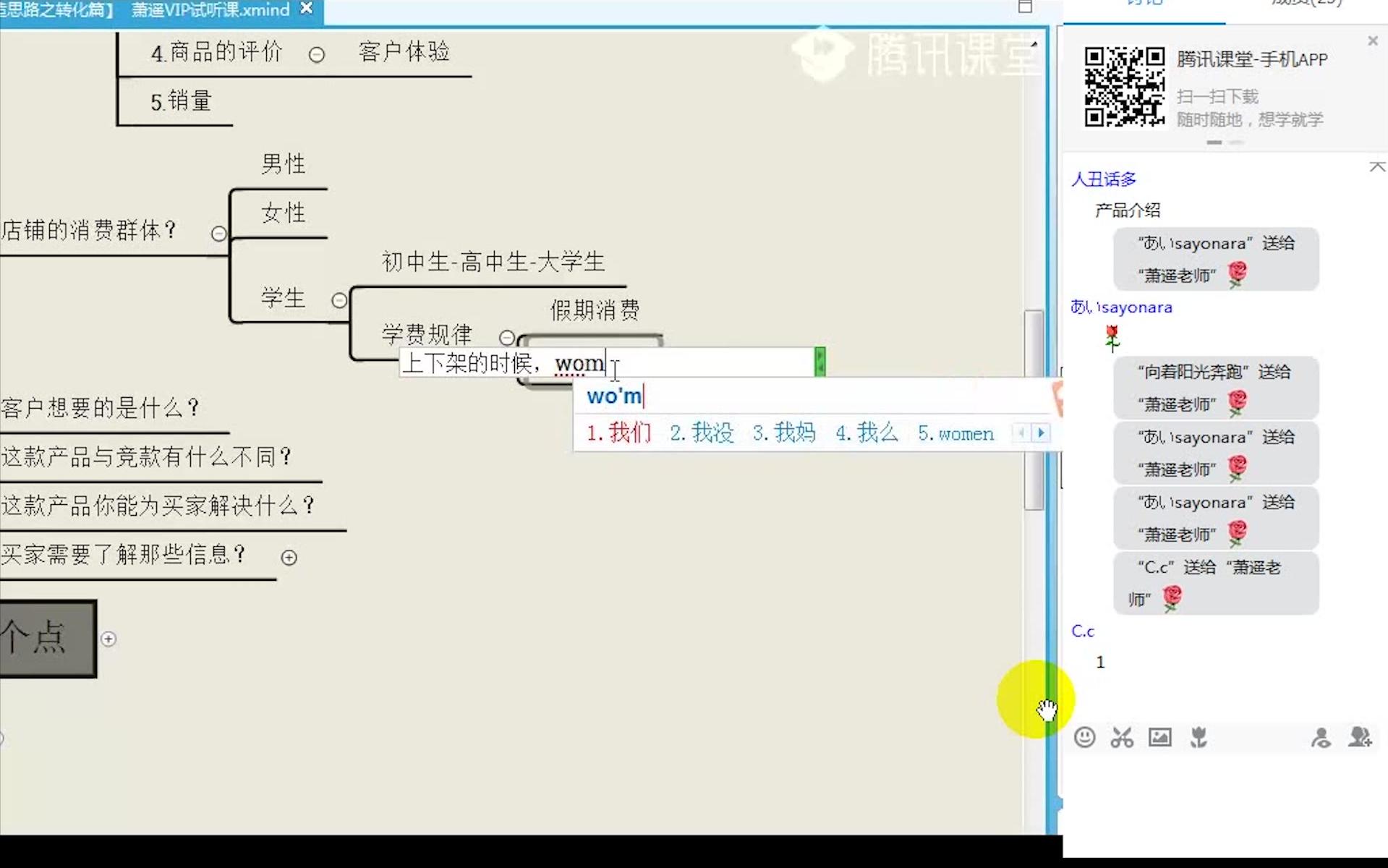This screenshot has width=1388, height=868.
Task: Click the username 人丑话多 in chat
Action: 1103,179
